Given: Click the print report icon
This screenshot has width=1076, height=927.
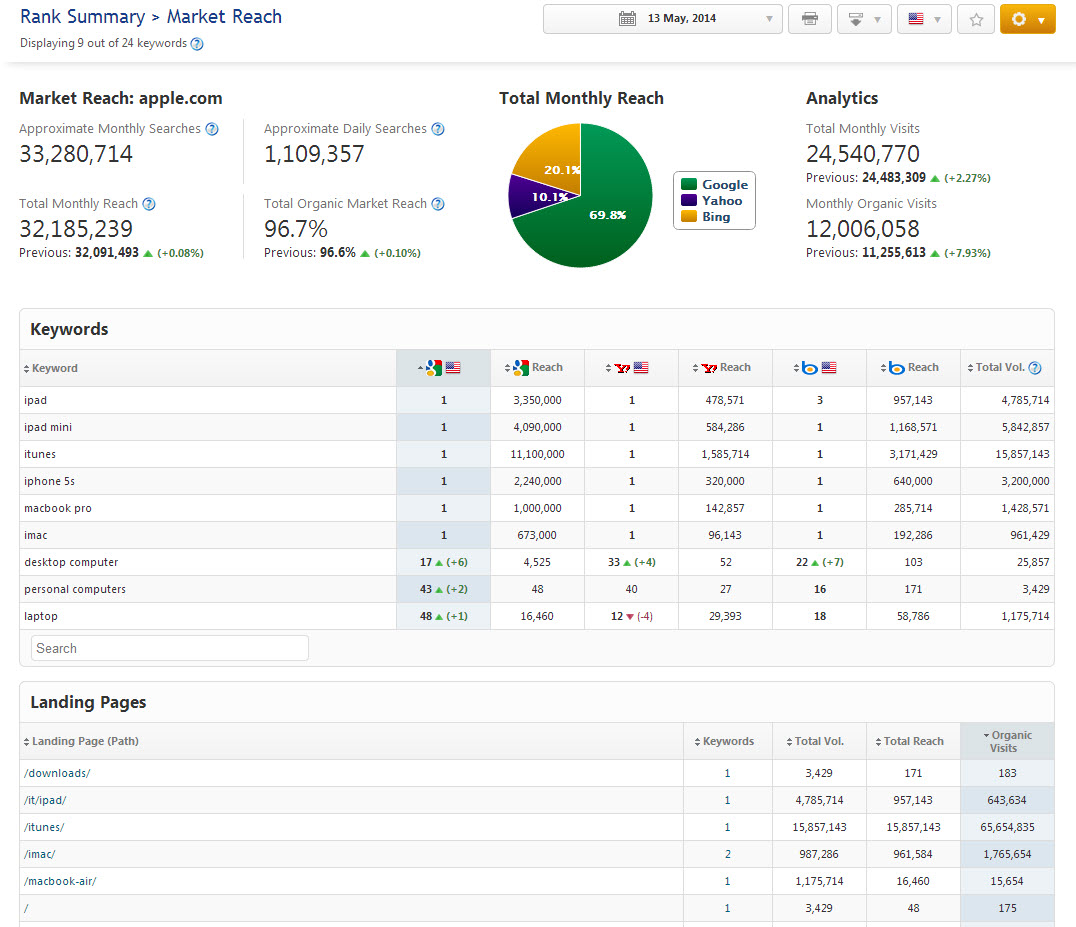Looking at the screenshot, I should pyautogui.click(x=810, y=19).
